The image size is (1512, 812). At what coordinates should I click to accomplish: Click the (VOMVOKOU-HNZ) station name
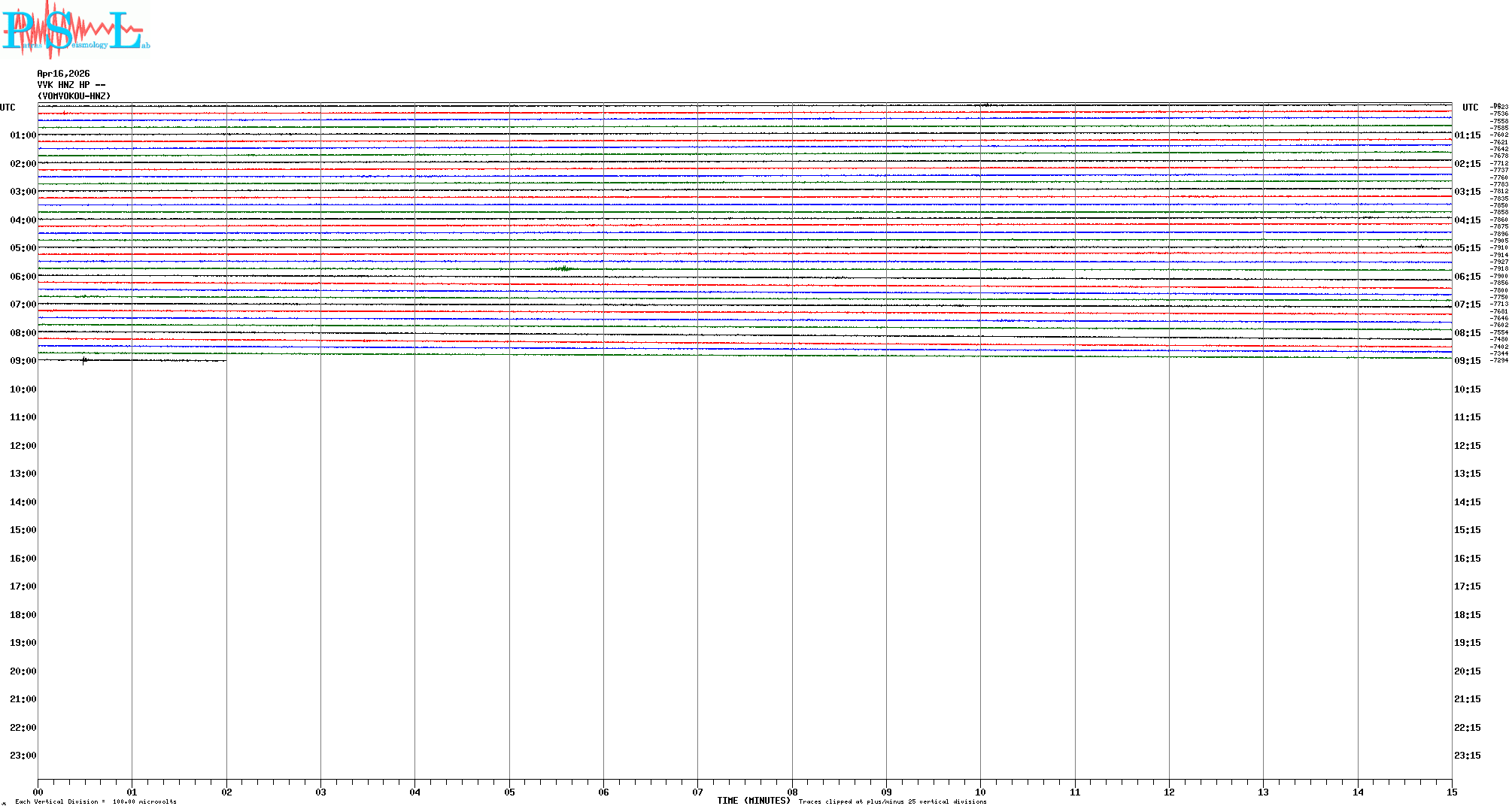[74, 96]
